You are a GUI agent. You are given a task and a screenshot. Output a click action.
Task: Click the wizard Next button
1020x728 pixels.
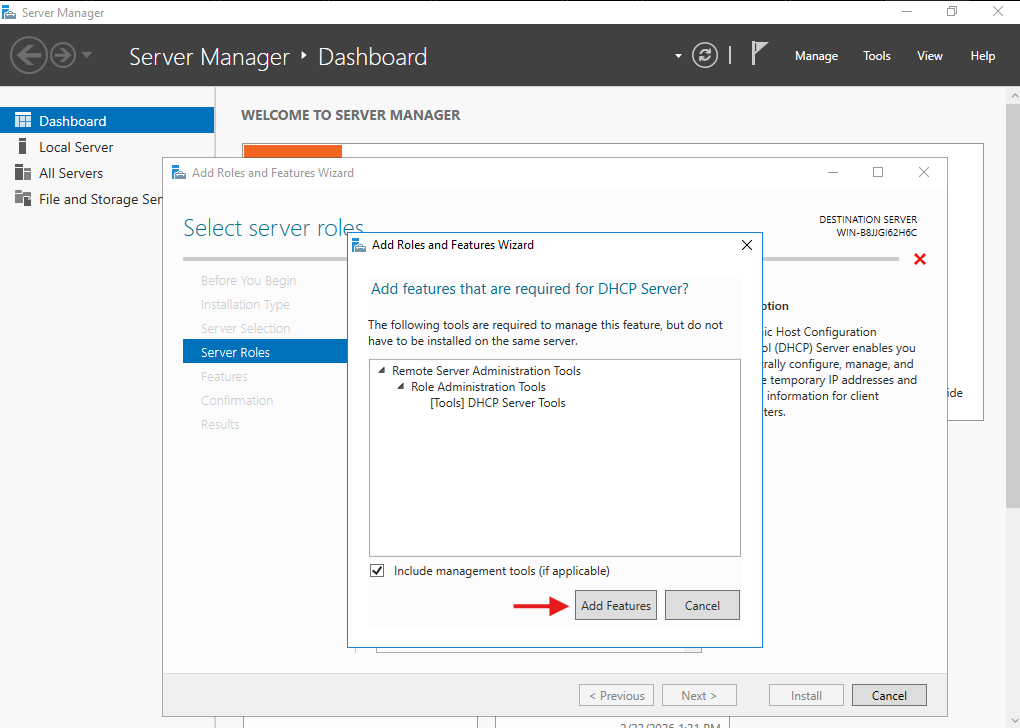(x=699, y=695)
